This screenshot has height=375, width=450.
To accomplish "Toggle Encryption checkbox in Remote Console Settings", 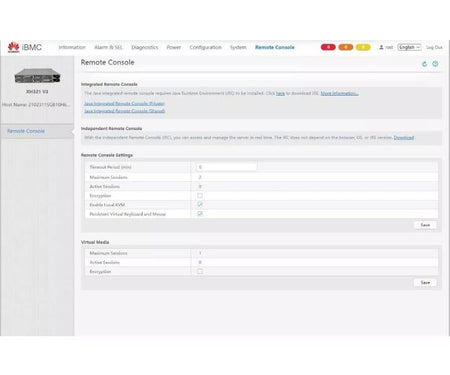I will tap(200, 196).
